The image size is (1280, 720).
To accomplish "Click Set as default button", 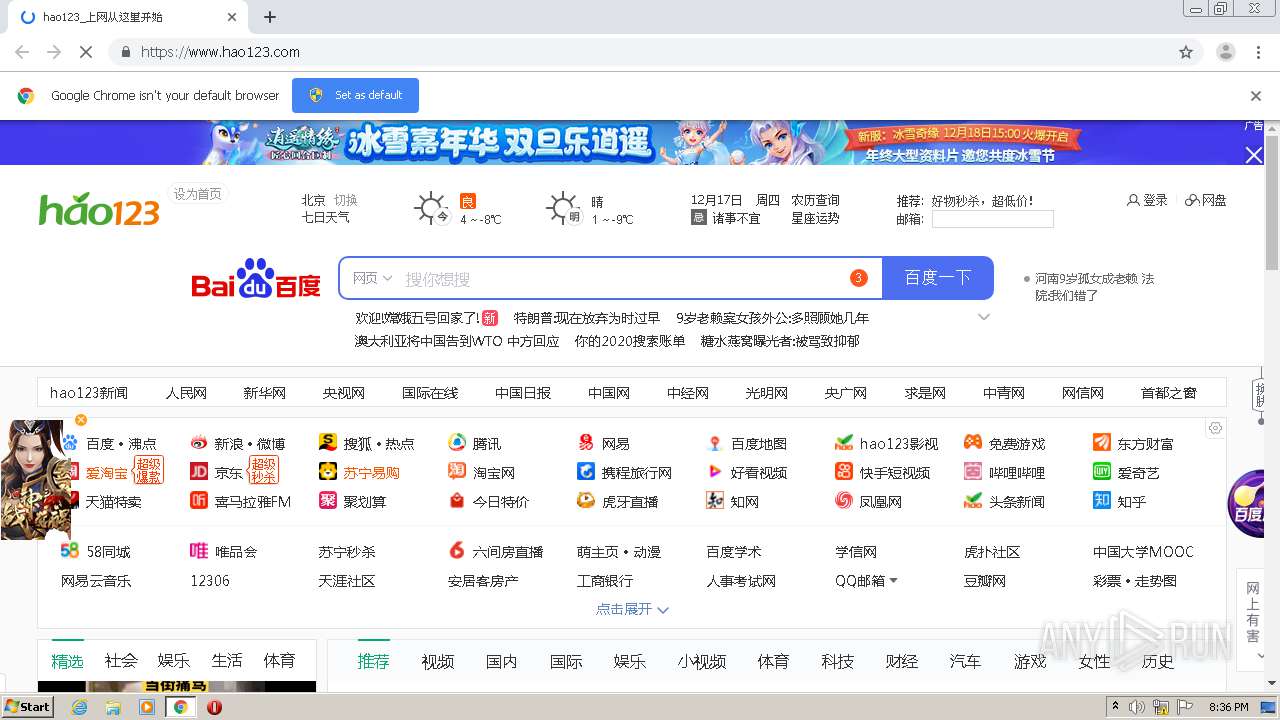I will click(x=355, y=95).
